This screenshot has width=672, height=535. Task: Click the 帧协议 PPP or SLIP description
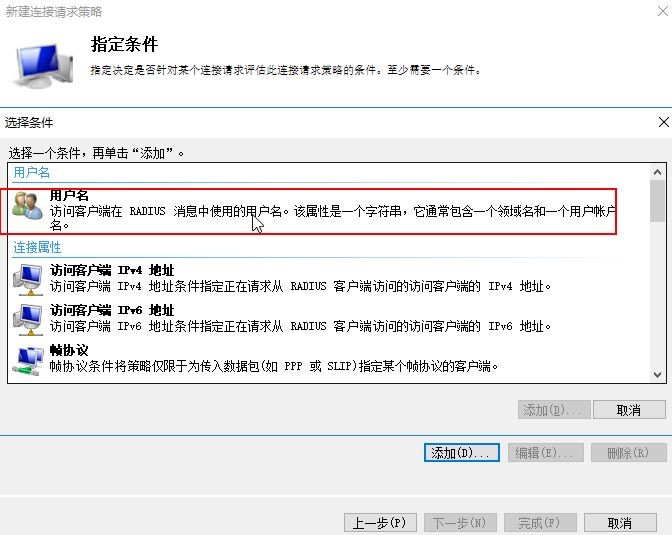(x=274, y=366)
